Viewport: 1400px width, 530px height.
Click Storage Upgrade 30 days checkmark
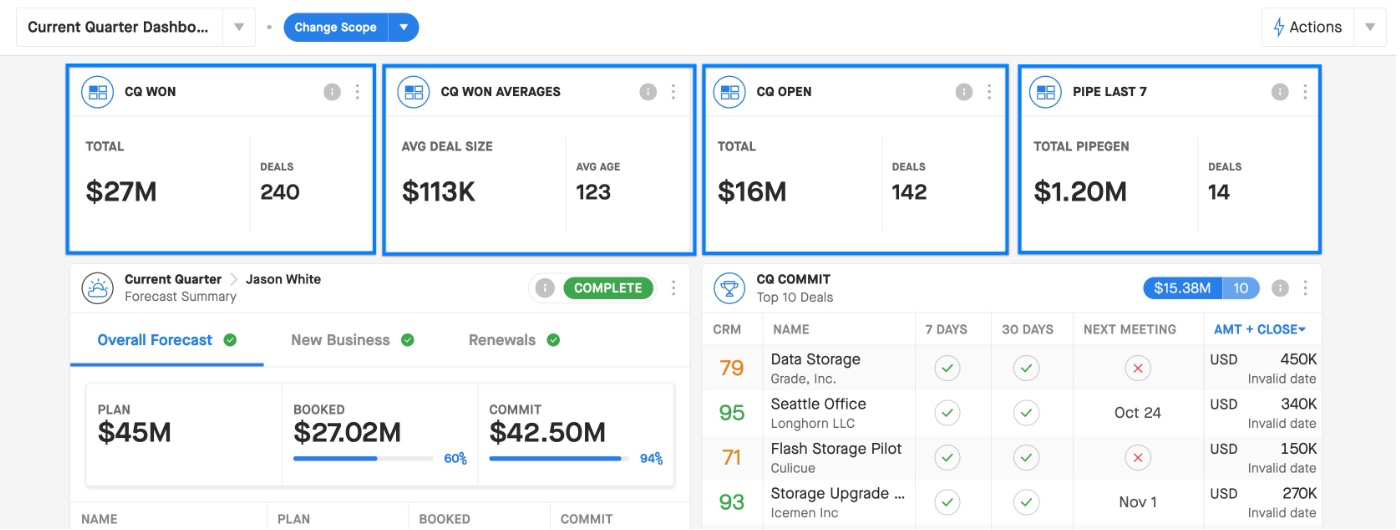point(1026,502)
